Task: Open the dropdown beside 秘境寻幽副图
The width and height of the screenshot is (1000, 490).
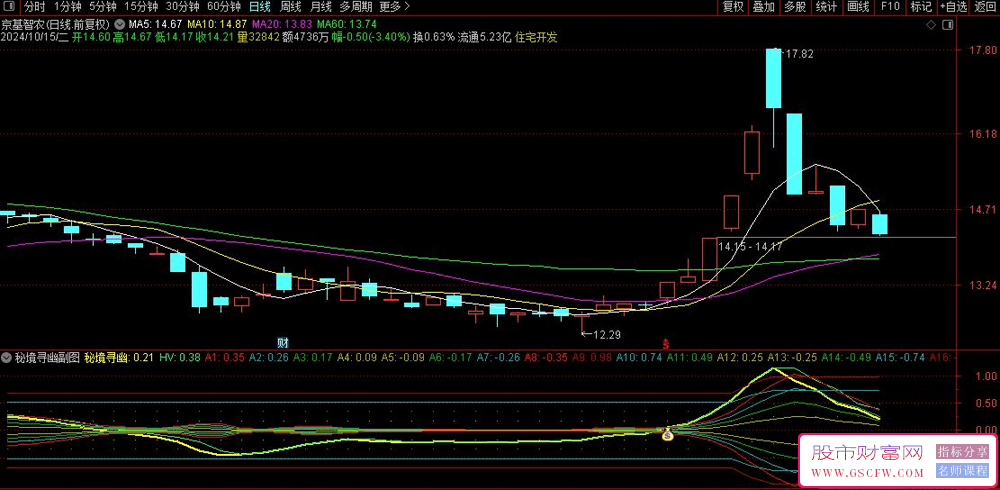Action: (8, 358)
